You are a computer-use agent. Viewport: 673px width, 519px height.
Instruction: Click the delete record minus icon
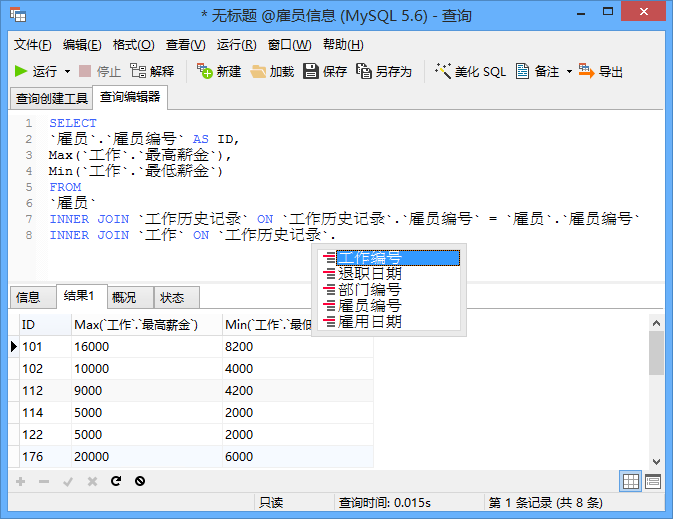pos(44,481)
